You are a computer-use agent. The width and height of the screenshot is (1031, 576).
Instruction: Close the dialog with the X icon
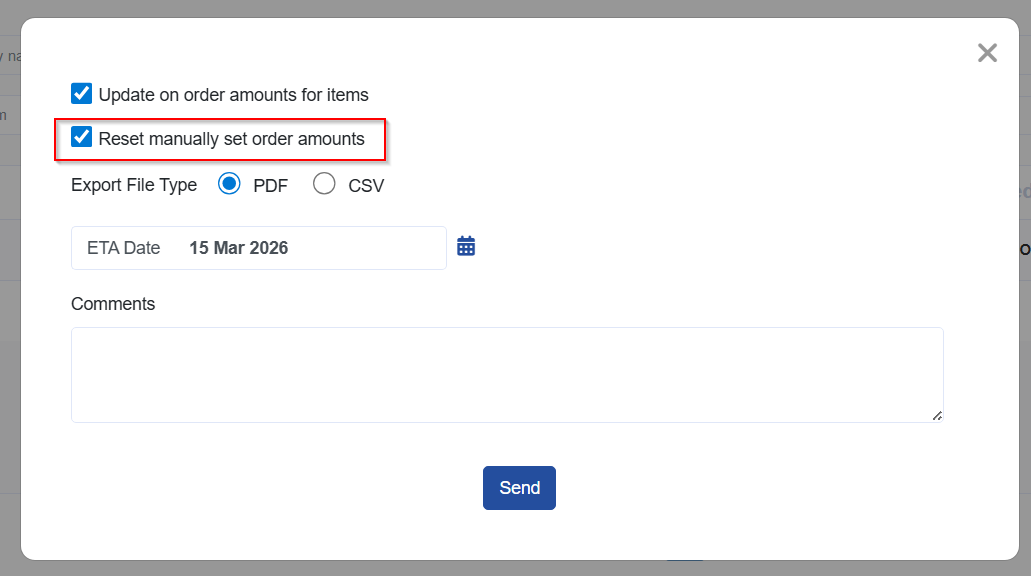point(987,53)
